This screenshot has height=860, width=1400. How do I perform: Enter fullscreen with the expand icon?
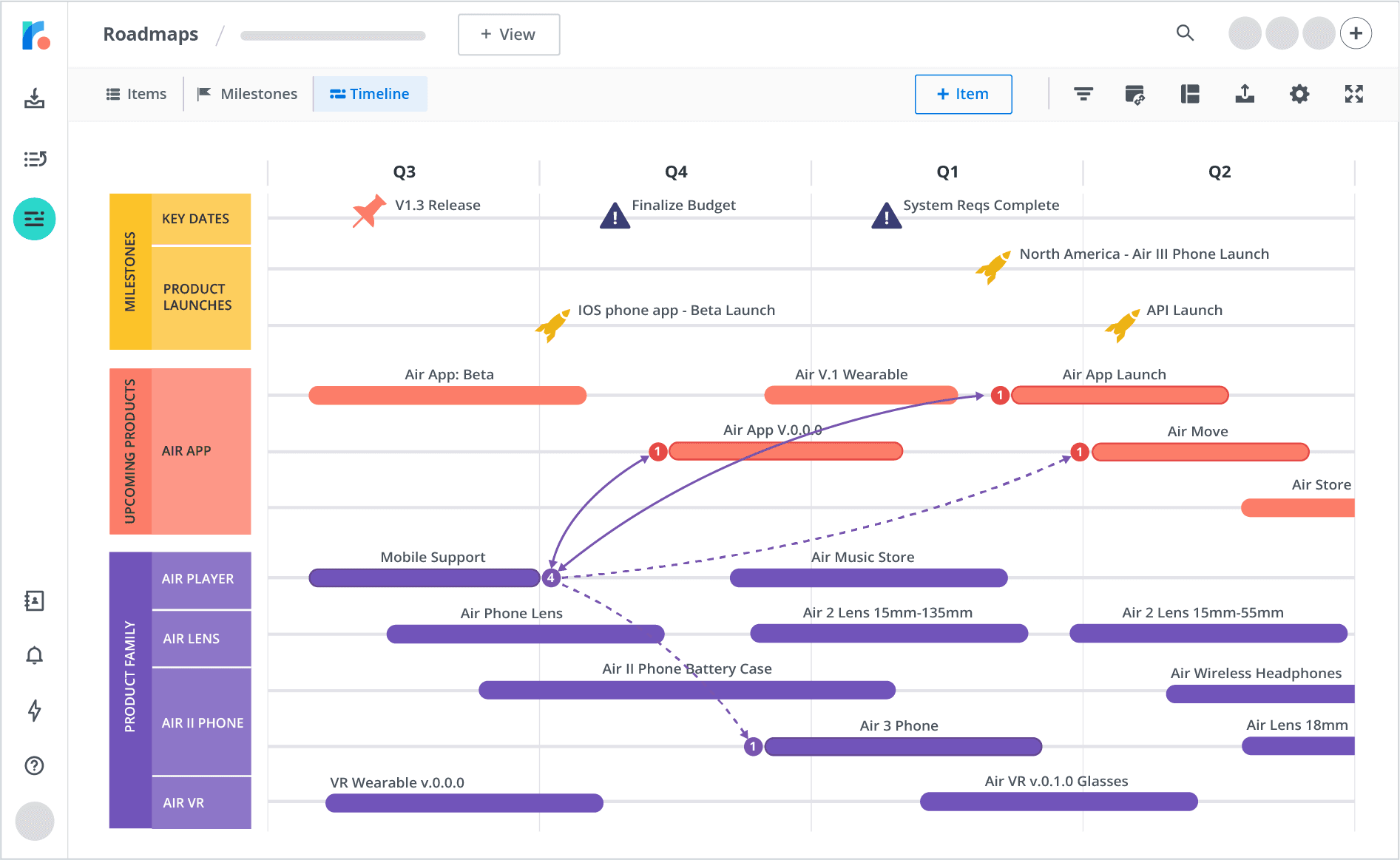[1353, 94]
